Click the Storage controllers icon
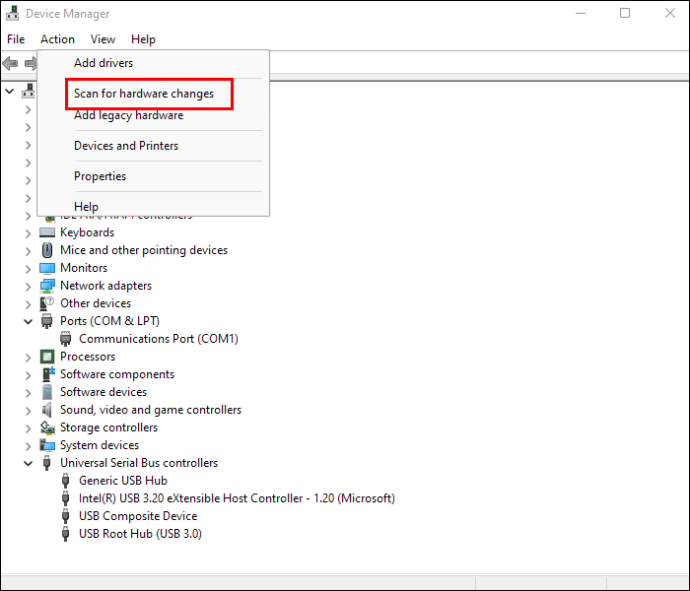The height and width of the screenshot is (591, 690). tap(47, 427)
